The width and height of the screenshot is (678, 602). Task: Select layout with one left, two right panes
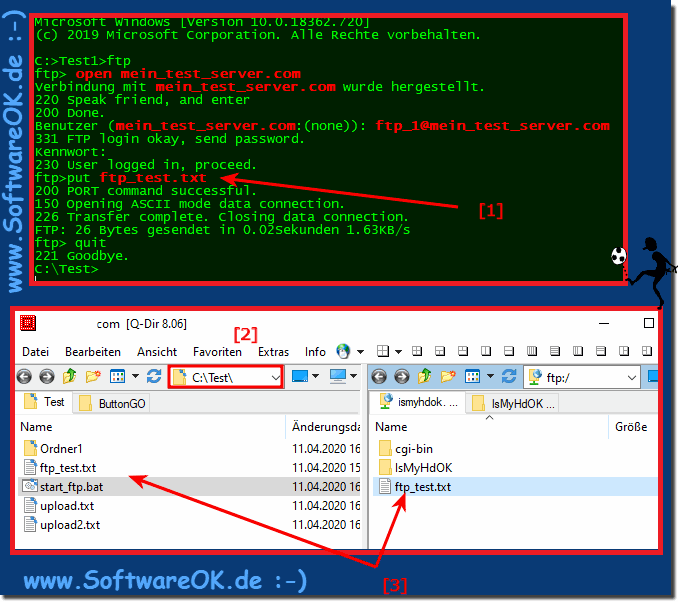tap(624, 351)
